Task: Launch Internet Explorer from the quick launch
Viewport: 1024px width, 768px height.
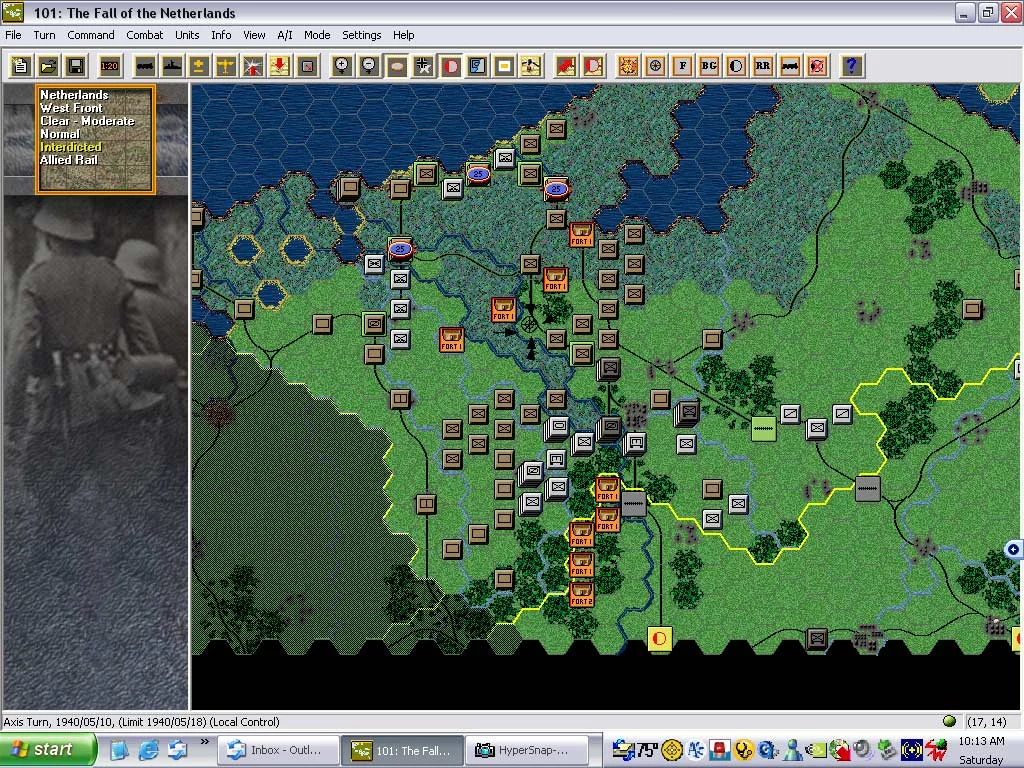Action: pyautogui.click(x=148, y=750)
